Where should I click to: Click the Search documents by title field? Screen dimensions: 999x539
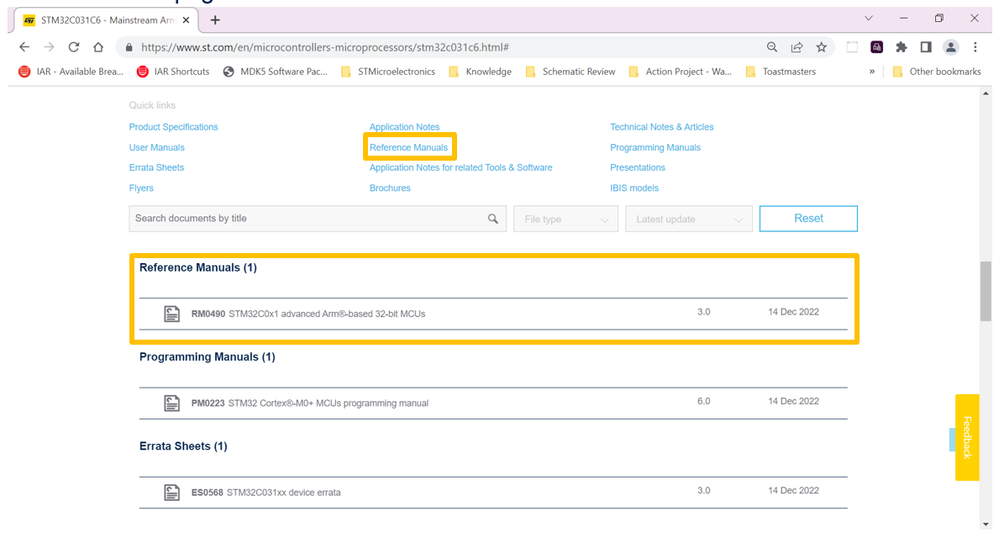pyautogui.click(x=317, y=219)
